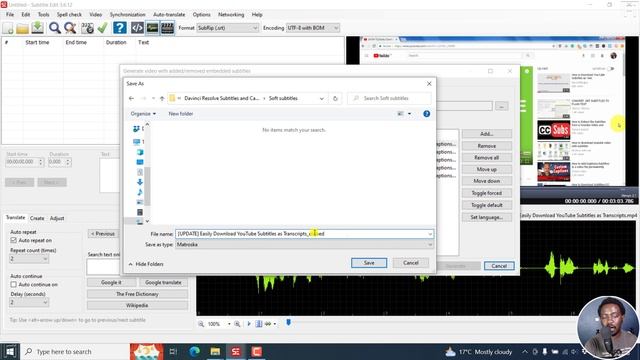Image resolution: width=640 pixels, height=360 pixels.
Task: Click Cancel in the Save As dialog
Action: pyautogui.click(x=411, y=263)
